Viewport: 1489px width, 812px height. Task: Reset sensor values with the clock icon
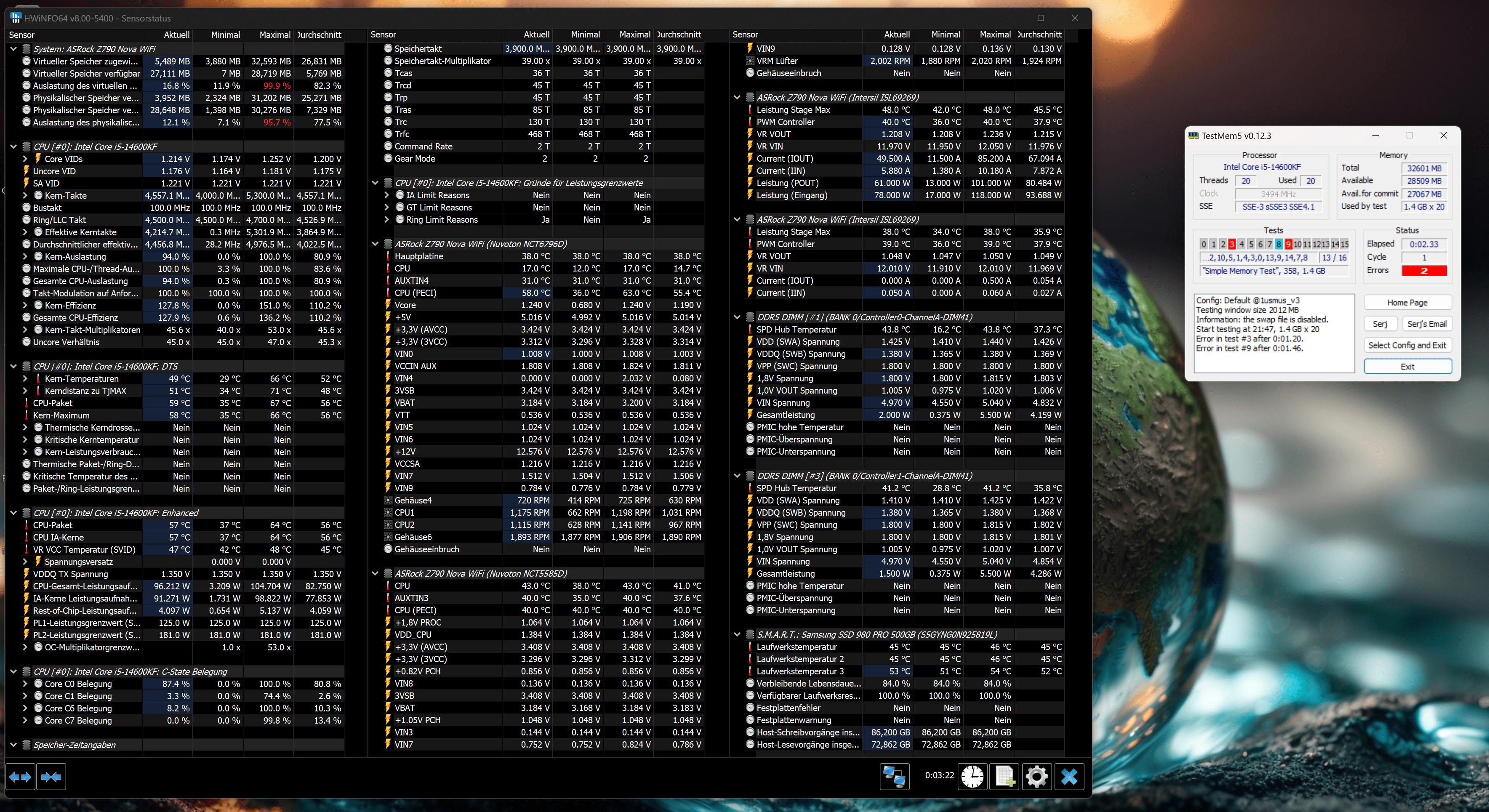pyautogui.click(x=972, y=776)
